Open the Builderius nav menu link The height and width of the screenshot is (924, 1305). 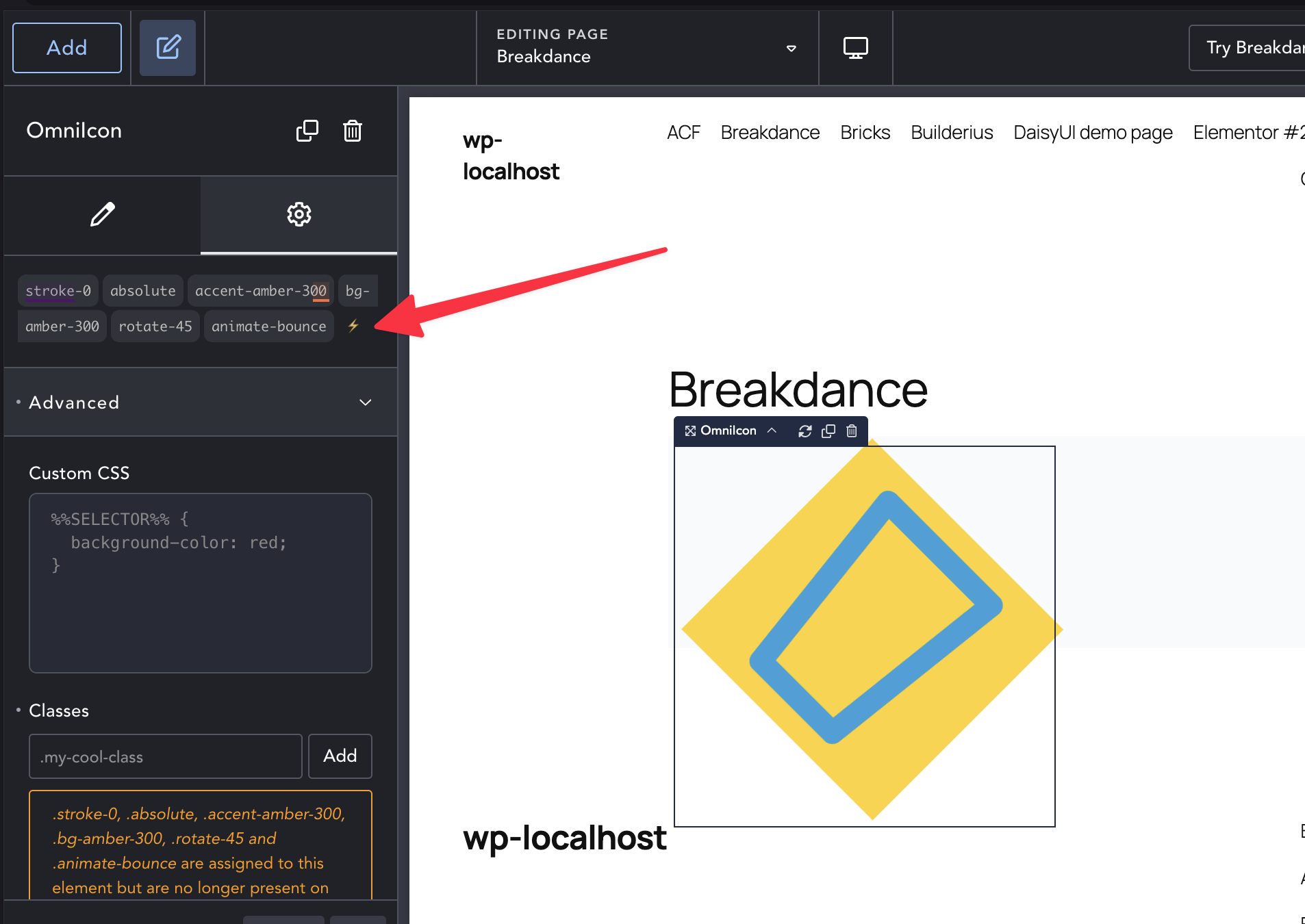click(x=952, y=133)
